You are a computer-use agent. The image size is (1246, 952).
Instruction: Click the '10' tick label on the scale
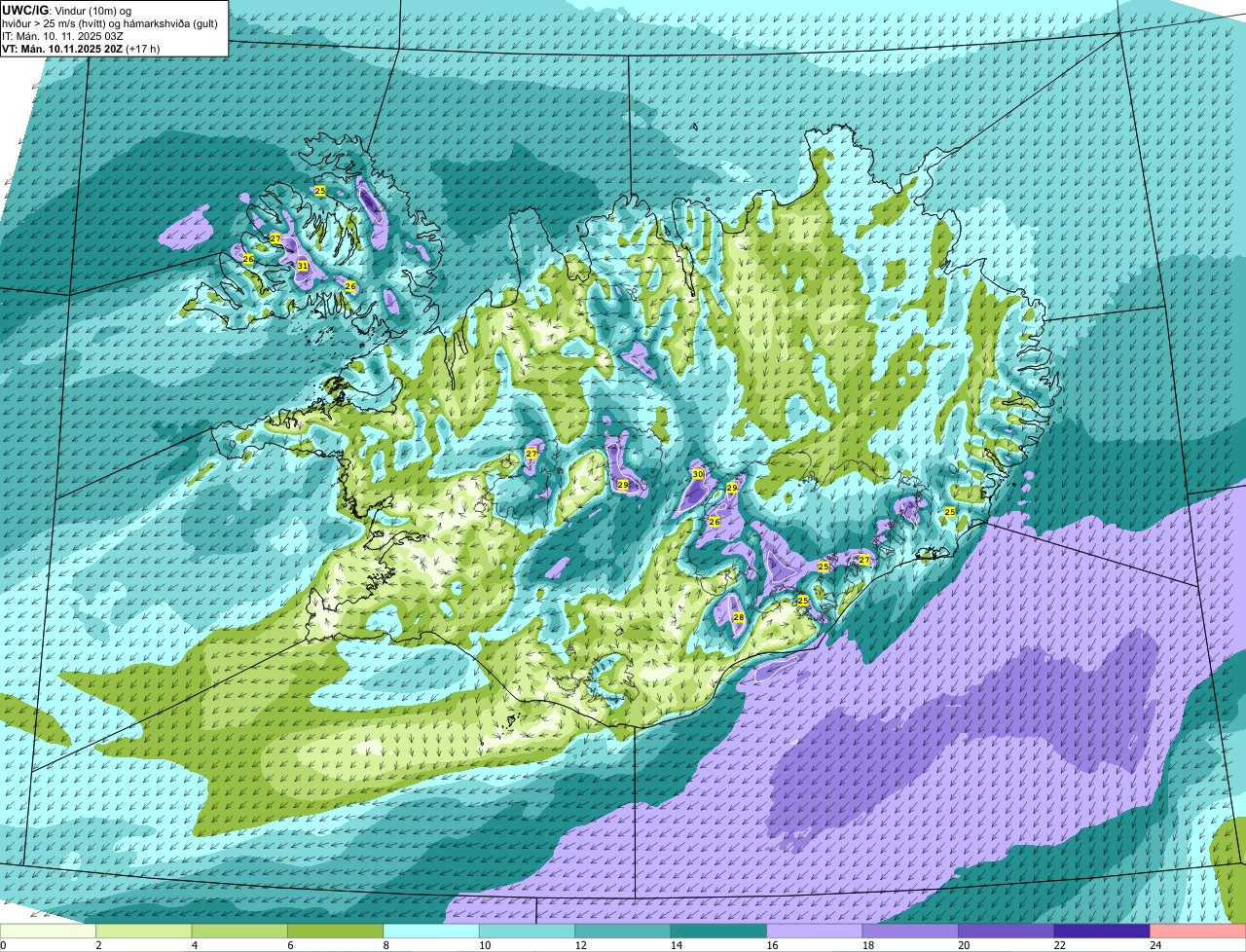click(484, 945)
